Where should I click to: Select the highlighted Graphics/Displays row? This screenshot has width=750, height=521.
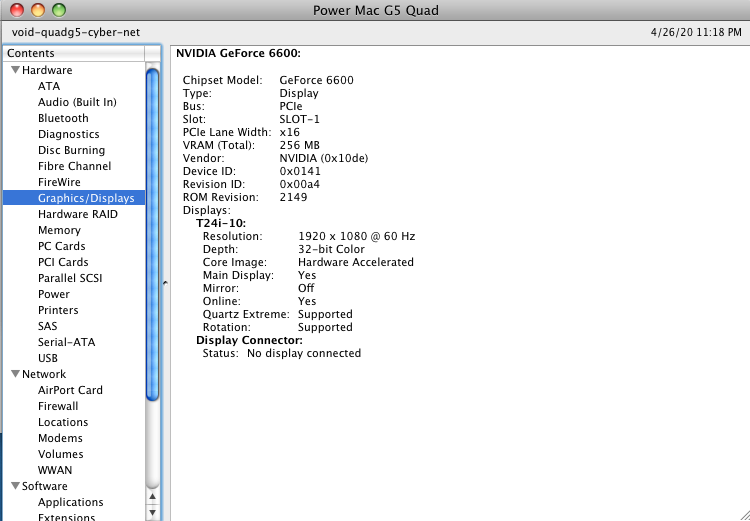coord(74,198)
